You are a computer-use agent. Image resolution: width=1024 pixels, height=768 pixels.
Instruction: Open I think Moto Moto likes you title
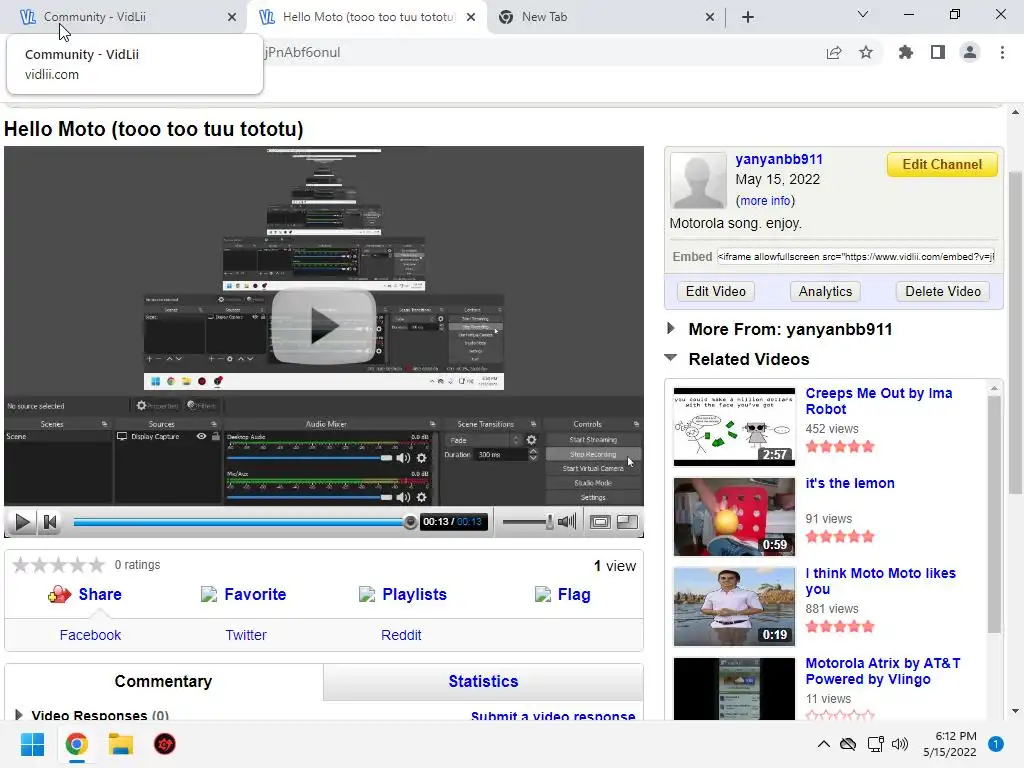(x=880, y=581)
